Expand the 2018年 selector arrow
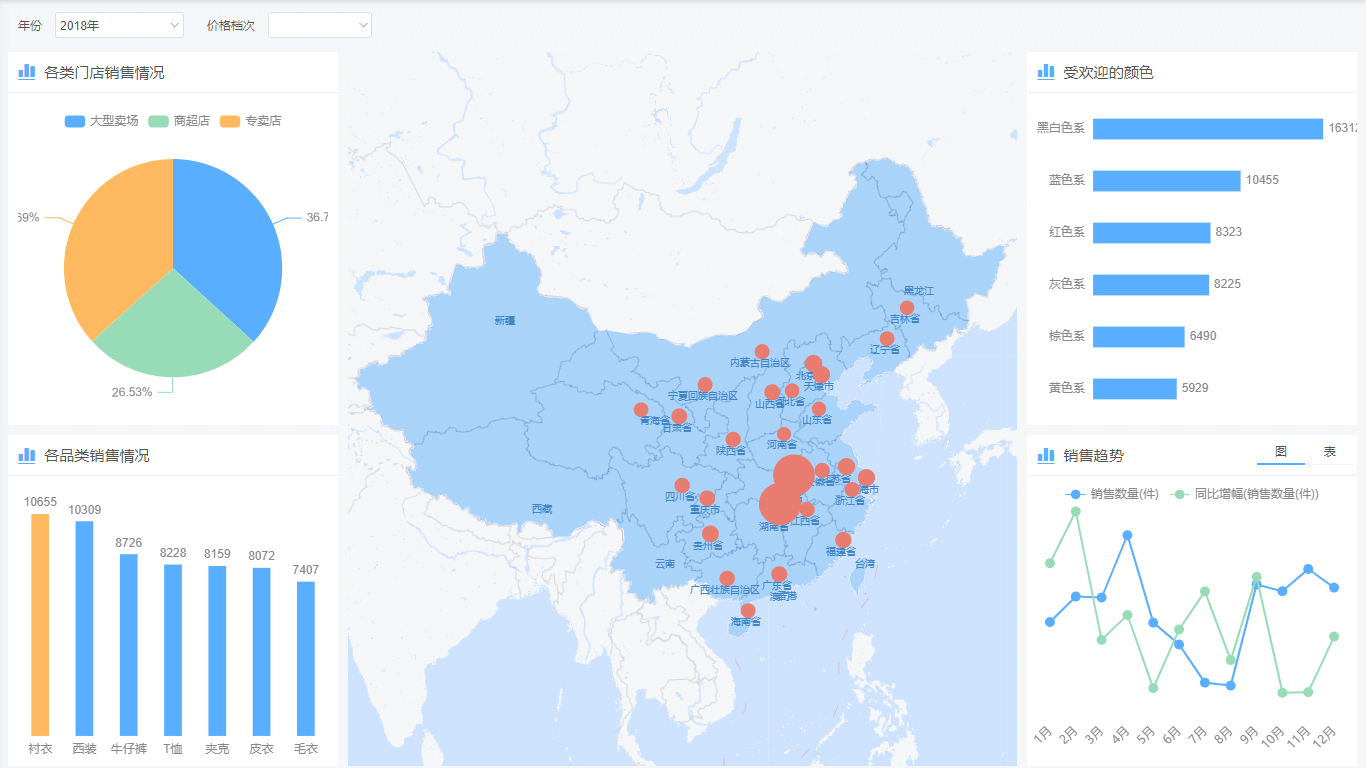The width and height of the screenshot is (1366, 768). tap(176, 24)
